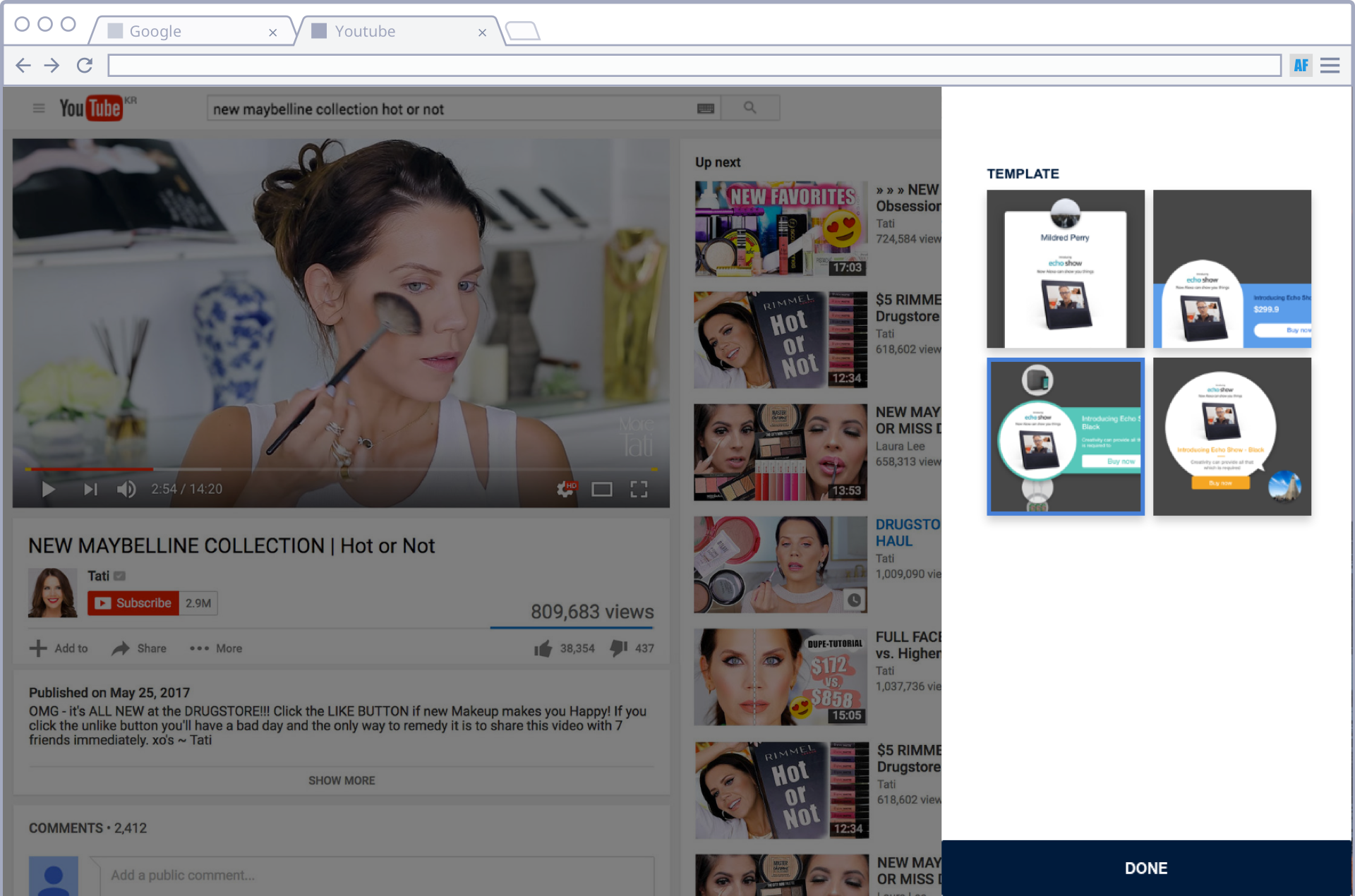Switch to the Google browser tab

[155, 31]
